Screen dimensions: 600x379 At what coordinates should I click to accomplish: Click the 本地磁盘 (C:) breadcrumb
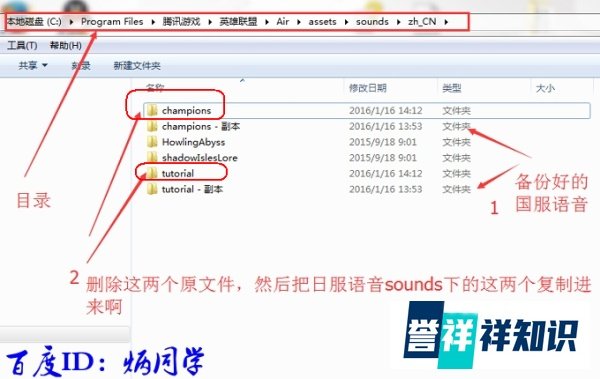click(x=34, y=21)
